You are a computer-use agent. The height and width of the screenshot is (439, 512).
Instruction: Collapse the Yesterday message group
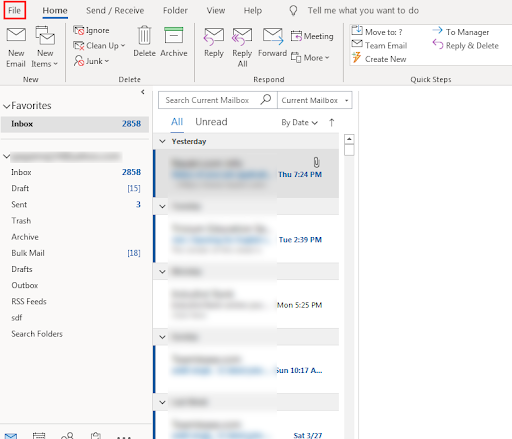click(162, 141)
